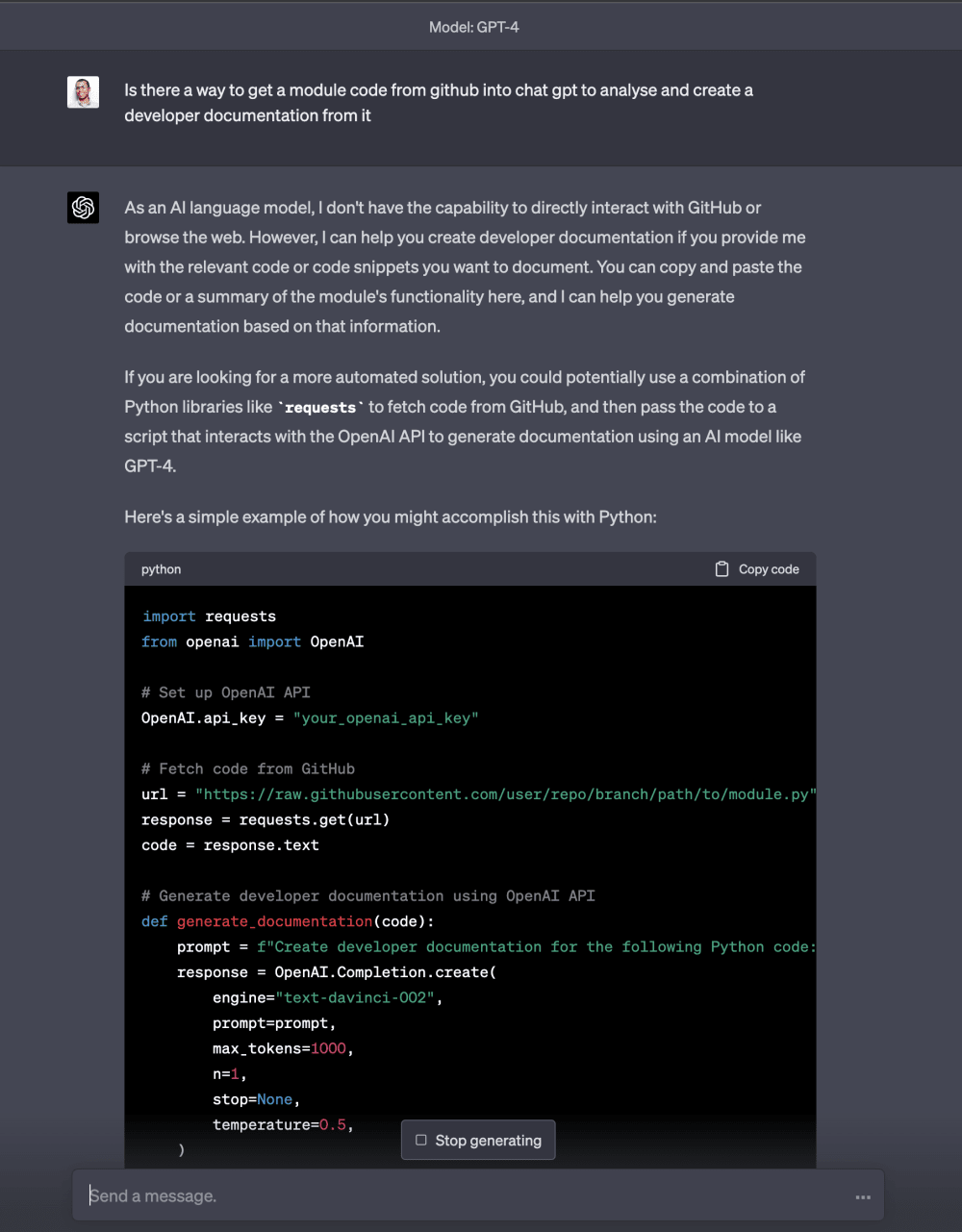Viewport: 962px width, 1232px height.
Task: Click the Model: GPT-4 header text
Action: [474, 27]
